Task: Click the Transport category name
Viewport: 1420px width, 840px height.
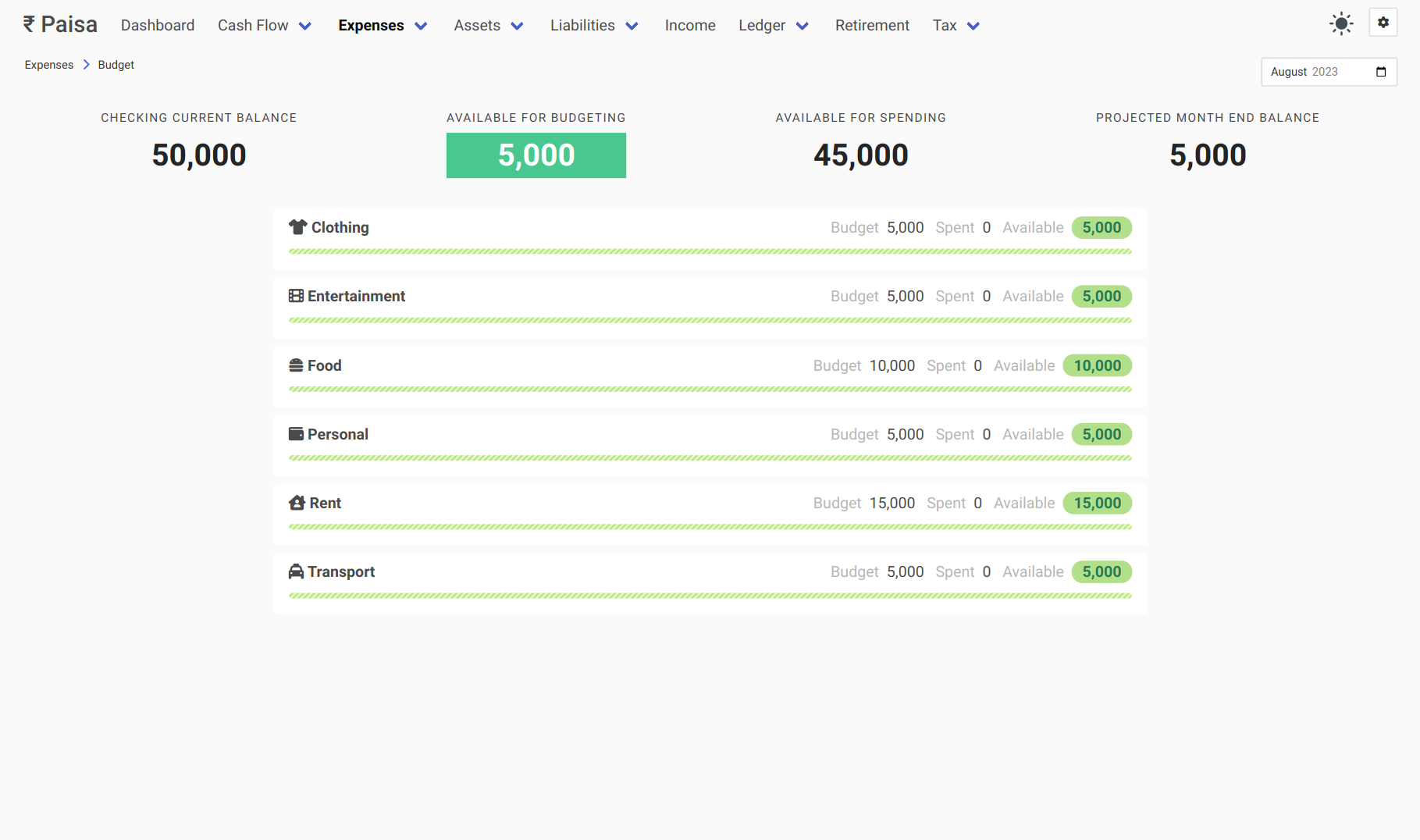Action: tap(341, 571)
